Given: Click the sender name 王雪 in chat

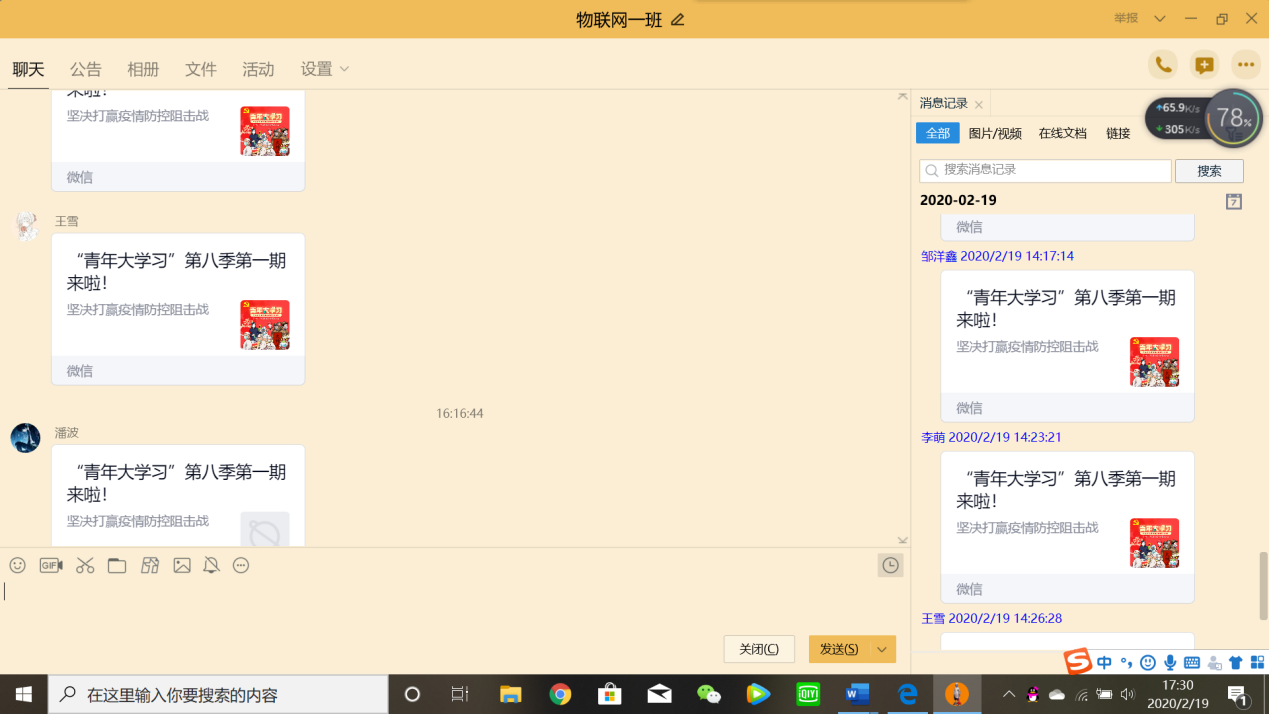Looking at the screenshot, I should click(66, 221).
